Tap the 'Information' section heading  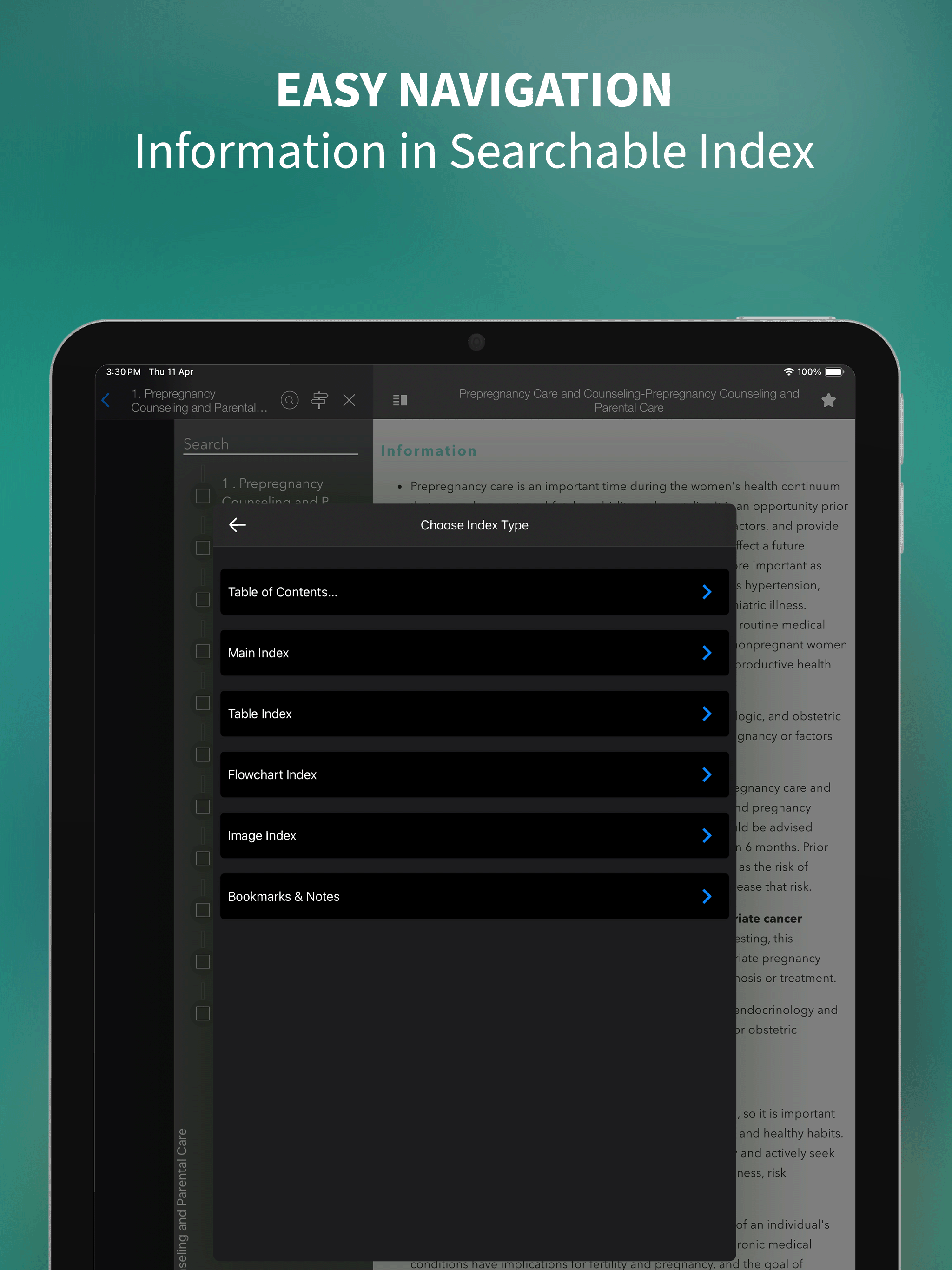[x=429, y=451]
